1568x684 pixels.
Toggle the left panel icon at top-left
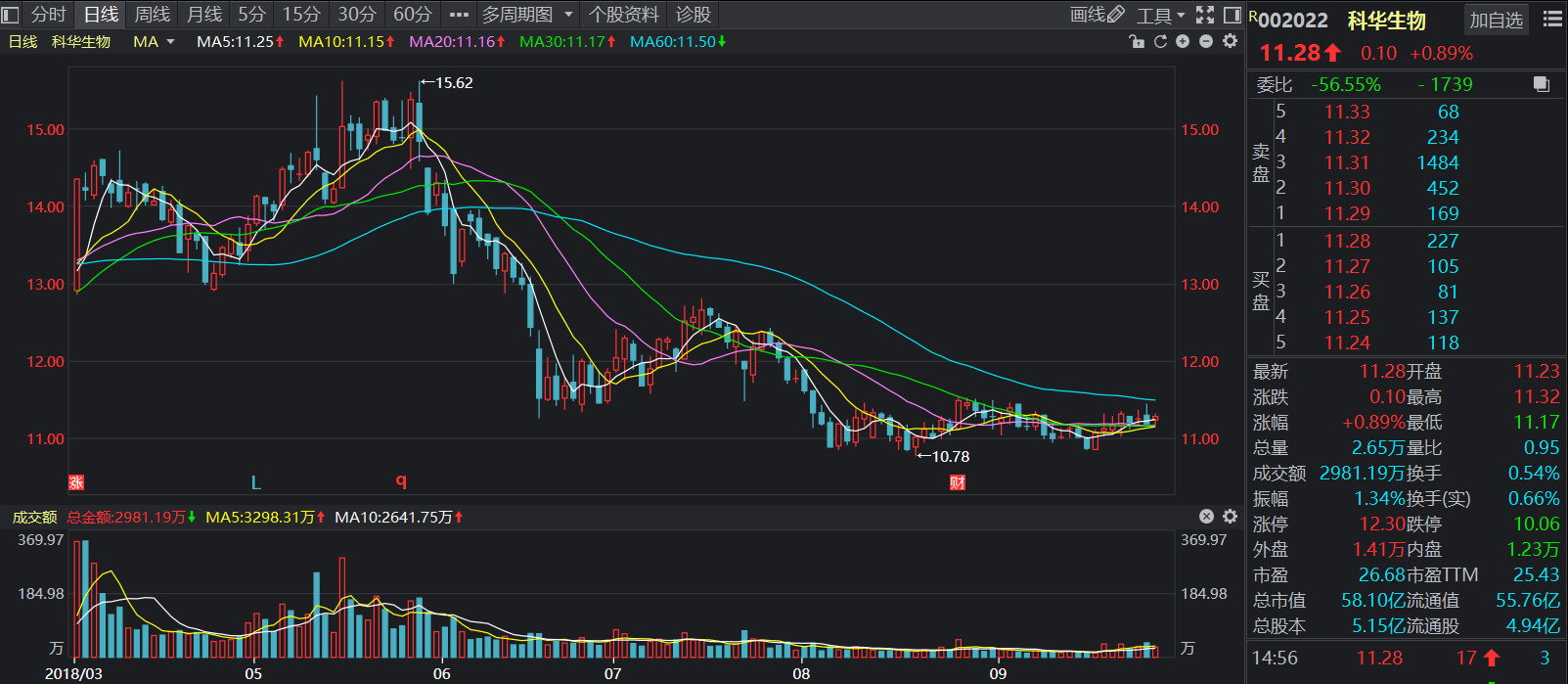[11, 15]
